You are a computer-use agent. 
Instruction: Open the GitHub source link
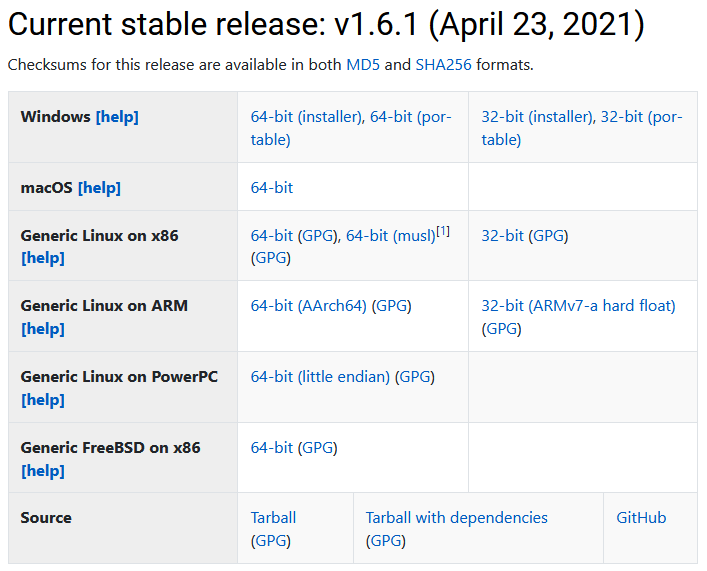tap(641, 518)
